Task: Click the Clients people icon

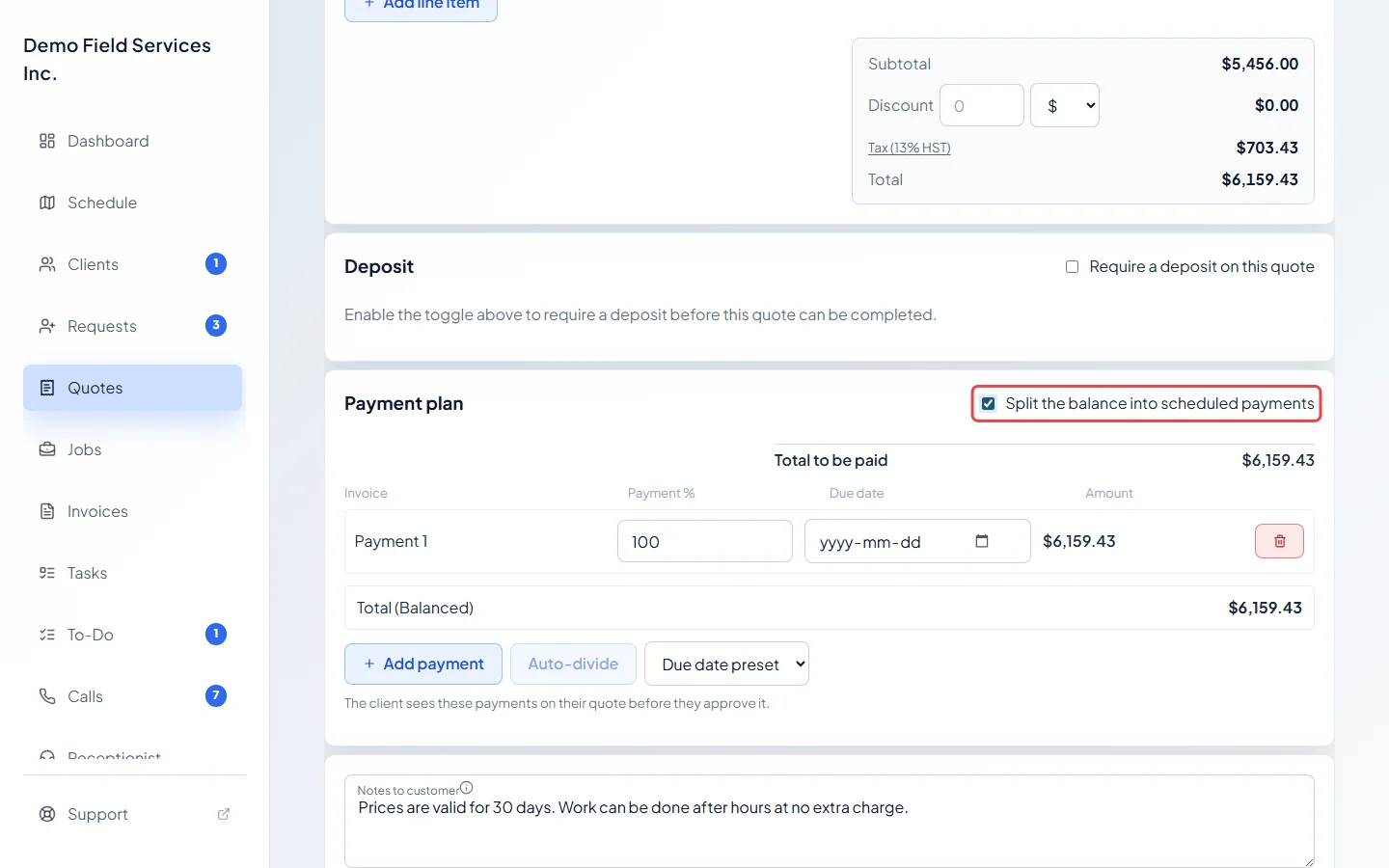Action: click(x=47, y=264)
